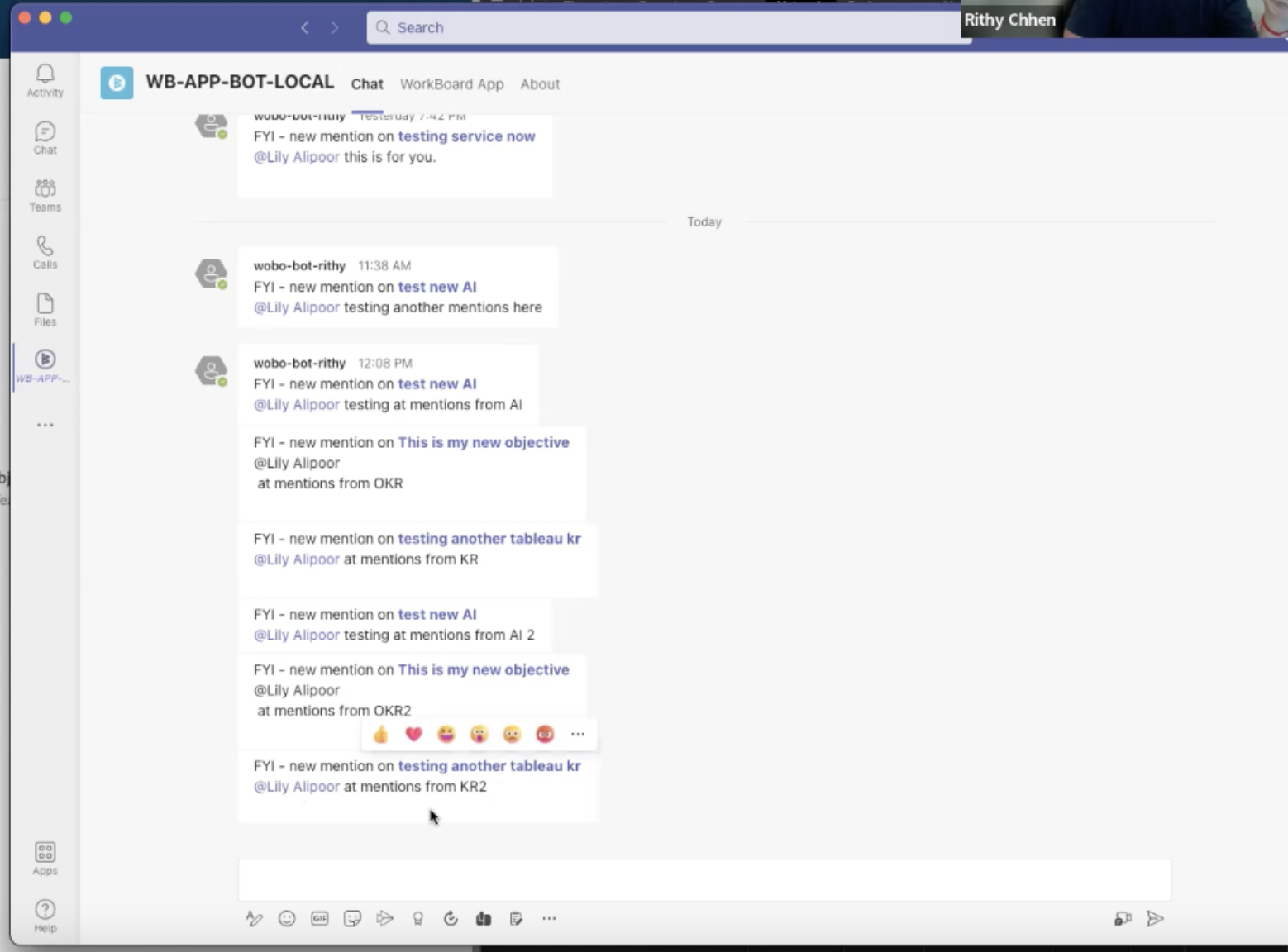Viewport: 1288px width, 952px height.
Task: Open the Activity feed in sidebar
Action: point(45,80)
